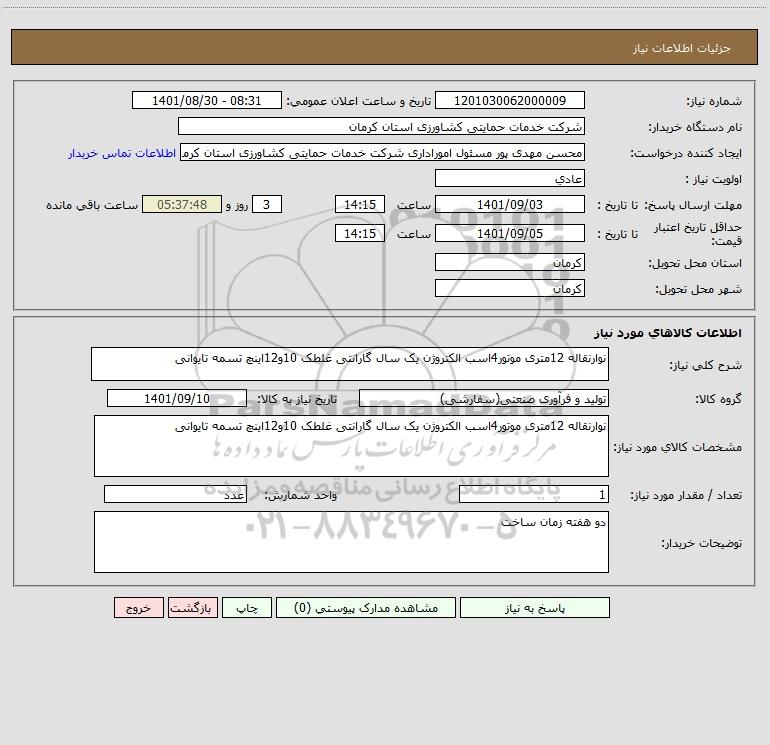Open the اطلاعات تماس خریدار link

[122, 153]
